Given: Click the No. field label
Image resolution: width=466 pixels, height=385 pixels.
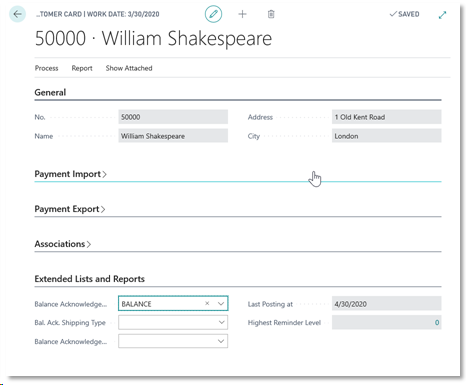Looking at the screenshot, I should pos(40,117).
